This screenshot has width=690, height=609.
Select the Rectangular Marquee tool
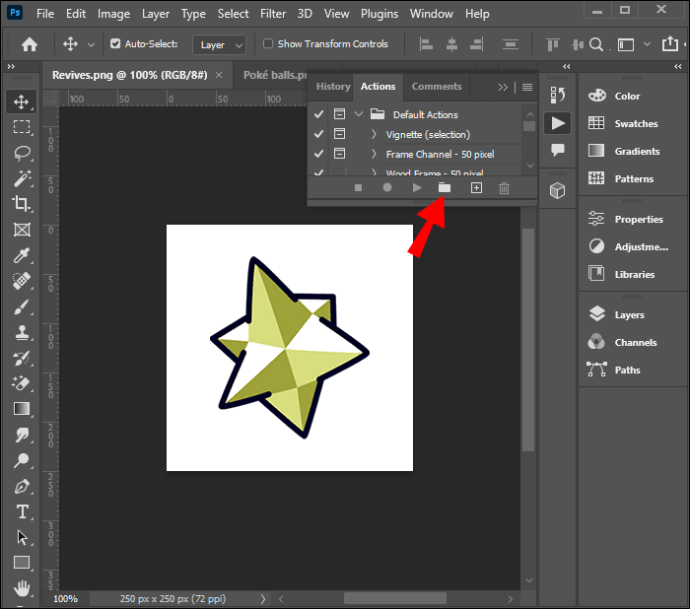[x=21, y=127]
